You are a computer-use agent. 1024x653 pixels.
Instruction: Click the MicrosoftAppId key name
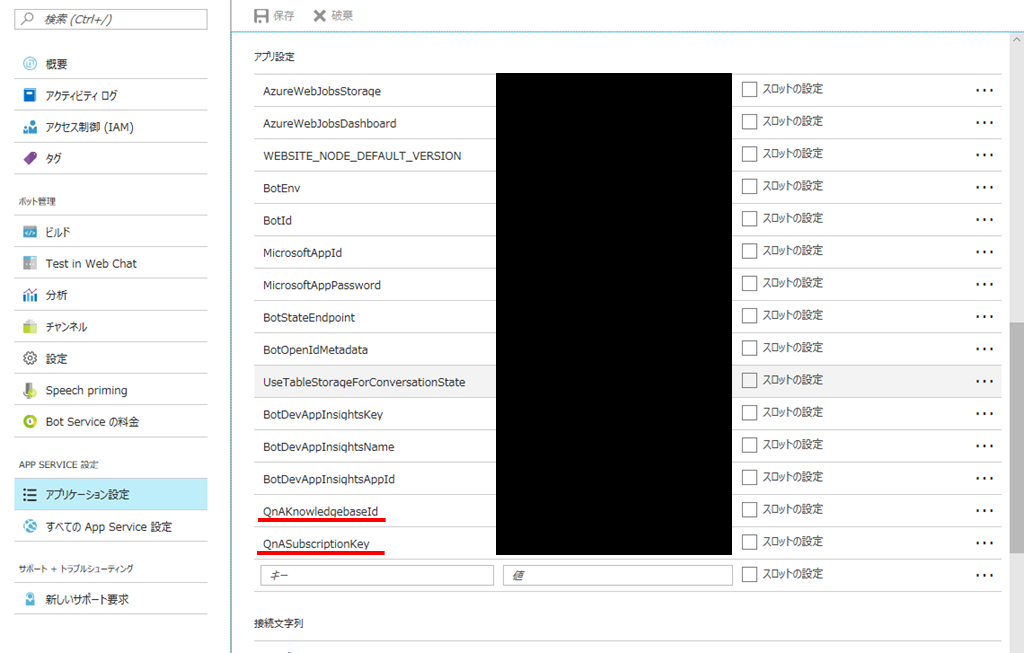click(302, 253)
